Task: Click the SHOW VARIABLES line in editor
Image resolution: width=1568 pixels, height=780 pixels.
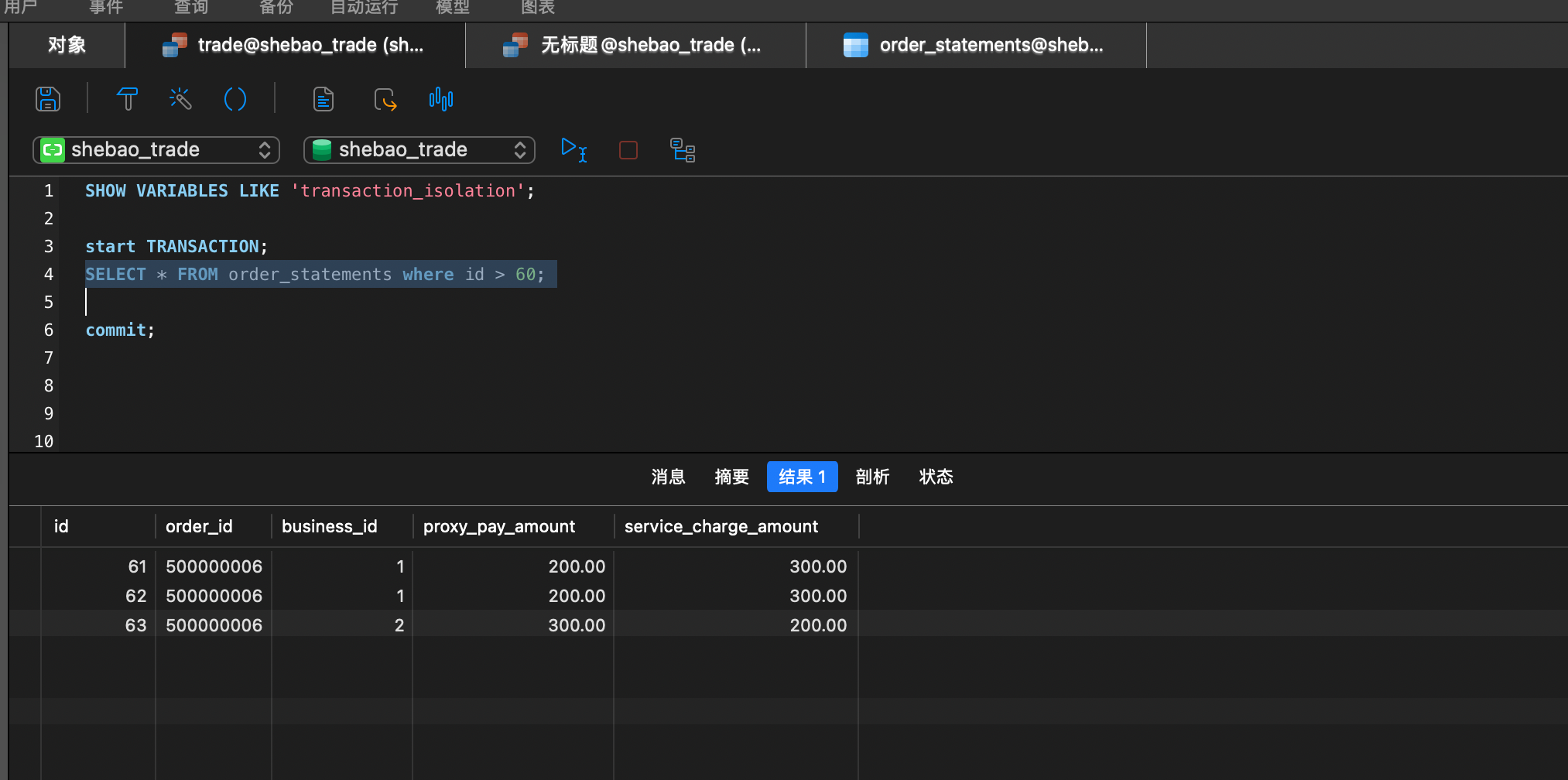Action: tap(310, 190)
